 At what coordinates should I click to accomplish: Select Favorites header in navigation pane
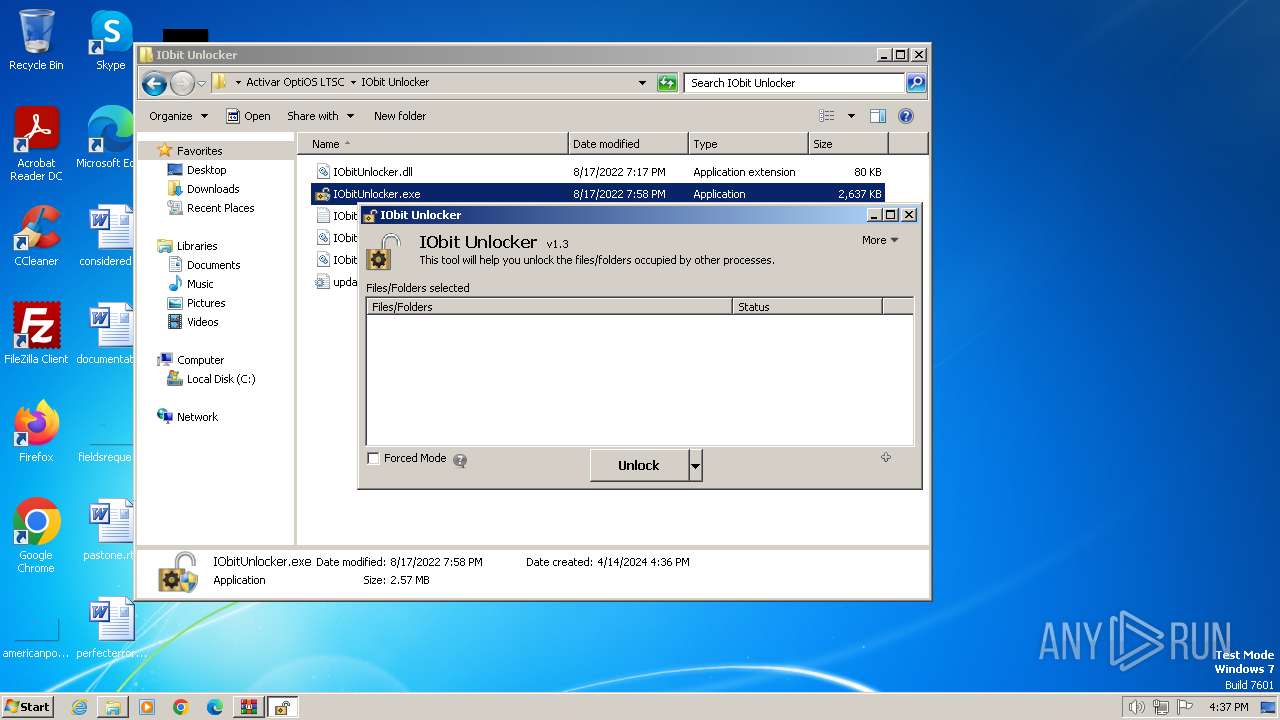199,151
